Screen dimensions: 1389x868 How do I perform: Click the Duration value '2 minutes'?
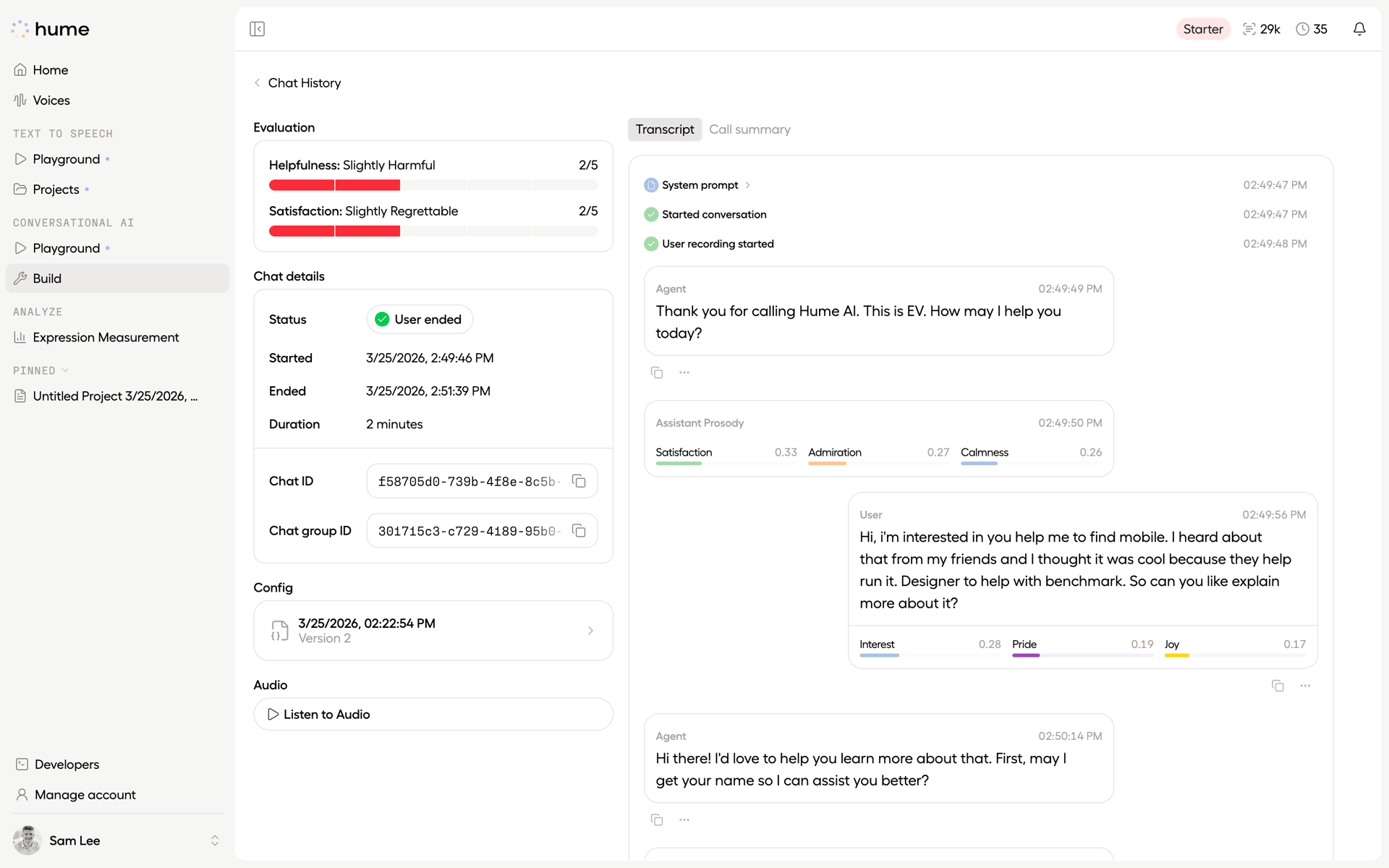pos(394,425)
